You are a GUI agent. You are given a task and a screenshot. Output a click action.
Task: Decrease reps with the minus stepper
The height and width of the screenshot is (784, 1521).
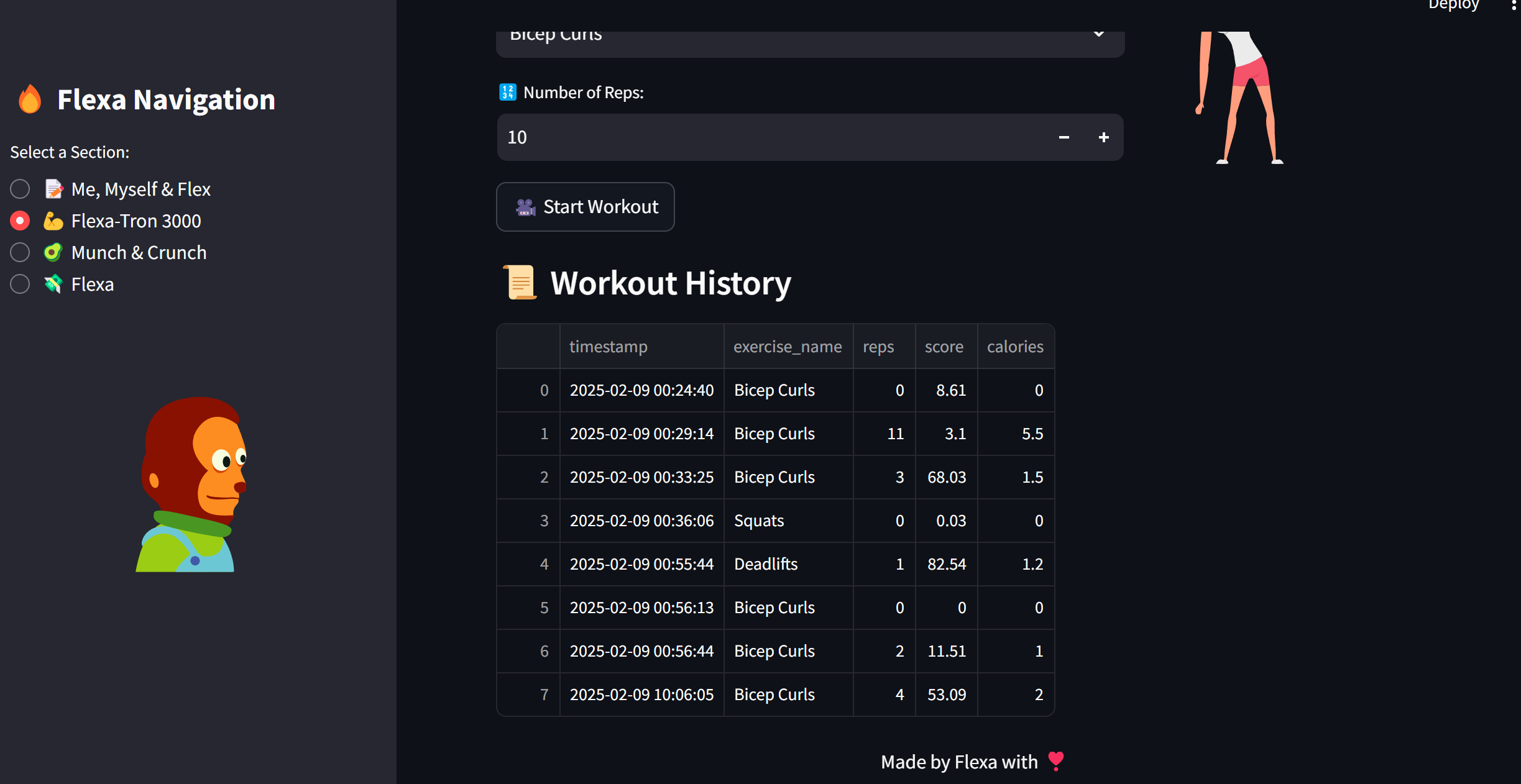[1064, 137]
